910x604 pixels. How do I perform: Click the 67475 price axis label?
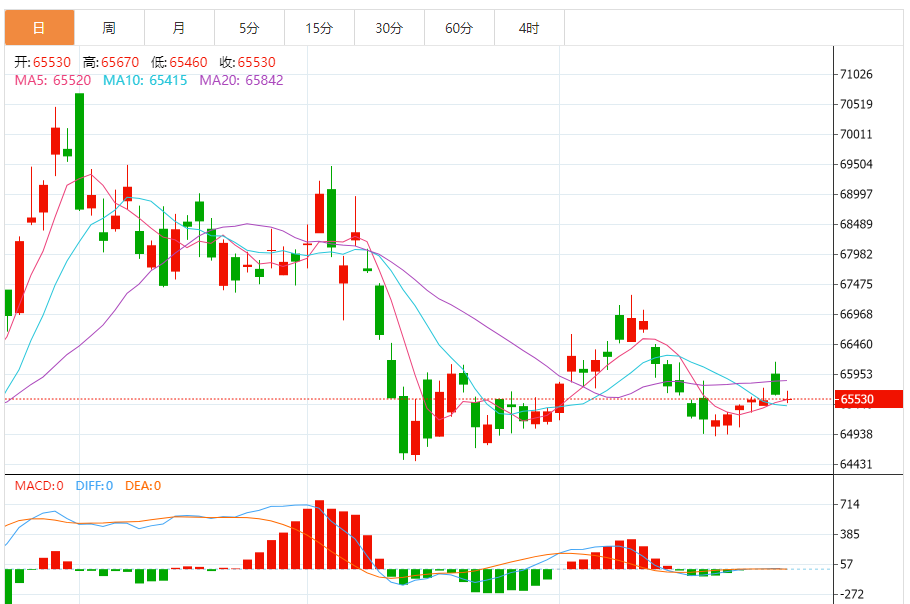click(856, 284)
